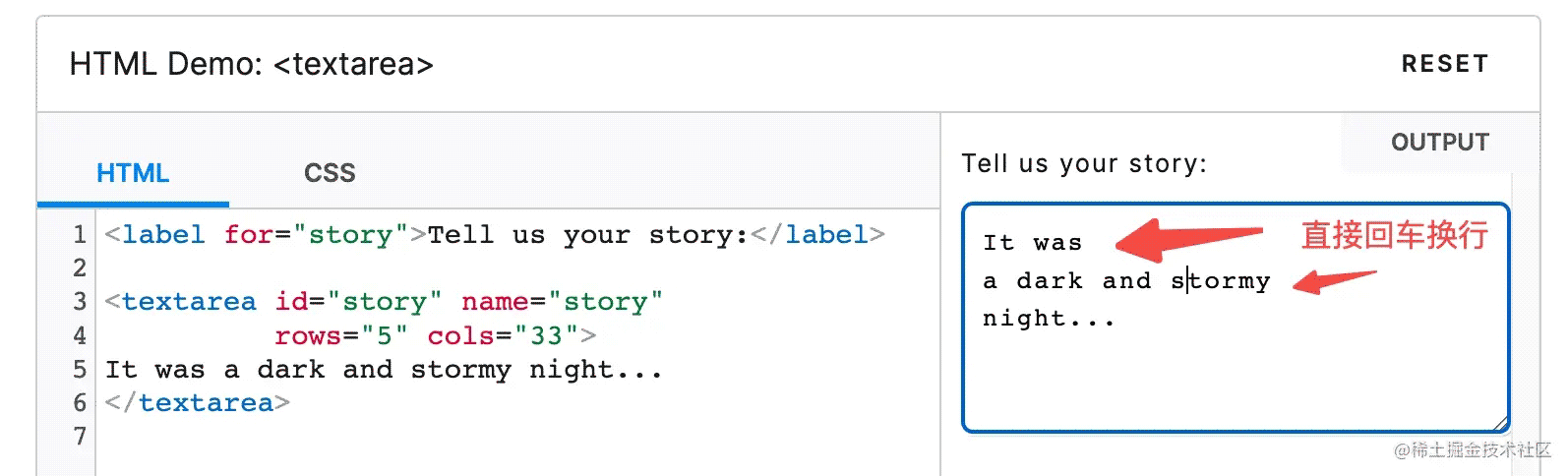Click the "Tell us your story:" output label

point(1083,163)
